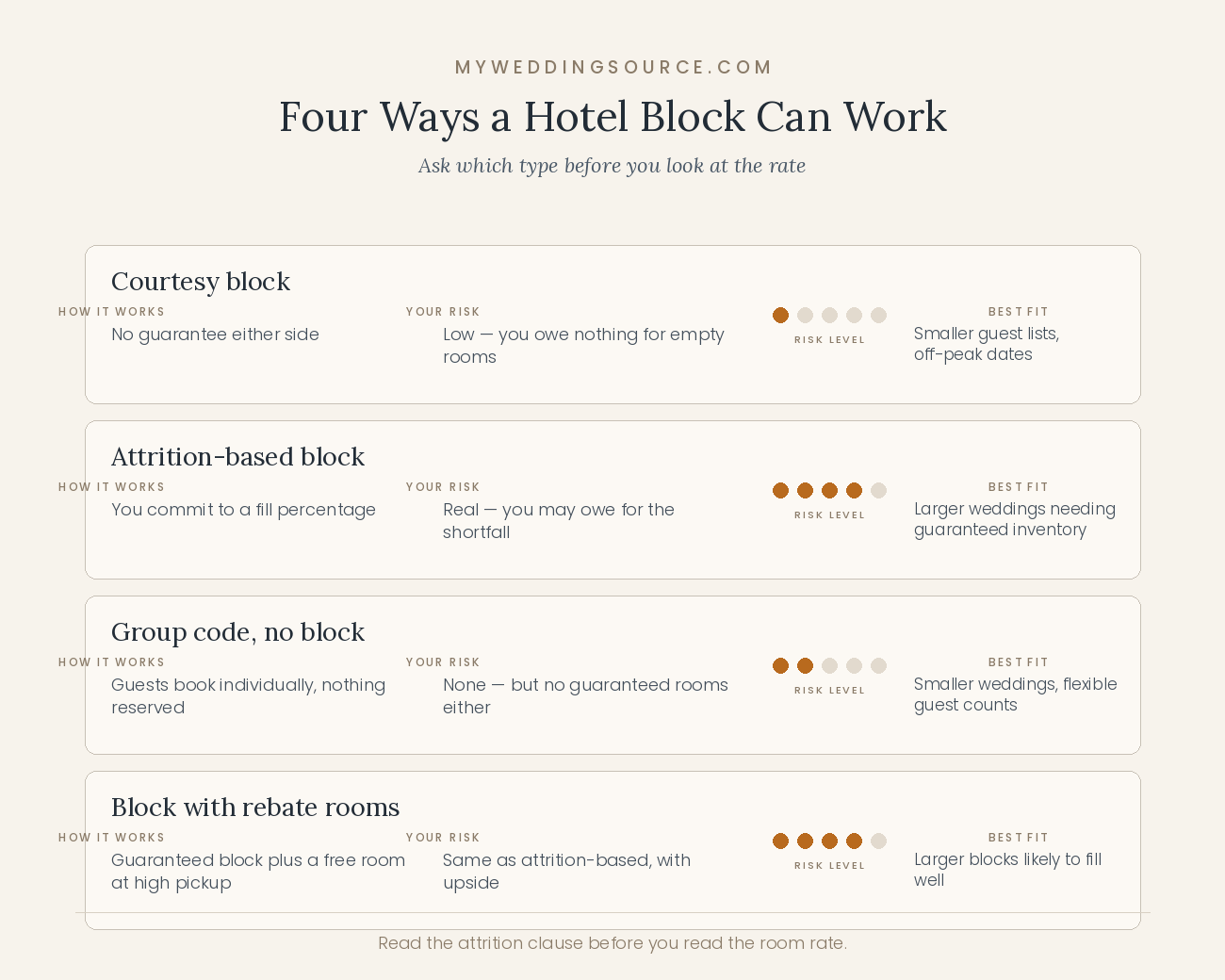
Task: Click the MYWEDDINGSOURCE.COM site name
Action: click(612, 67)
